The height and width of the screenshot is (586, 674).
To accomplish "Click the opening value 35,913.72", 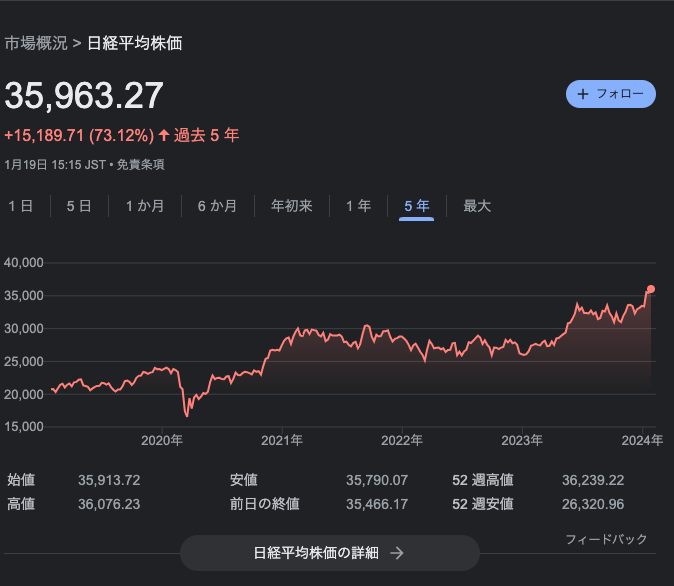I will point(109,480).
